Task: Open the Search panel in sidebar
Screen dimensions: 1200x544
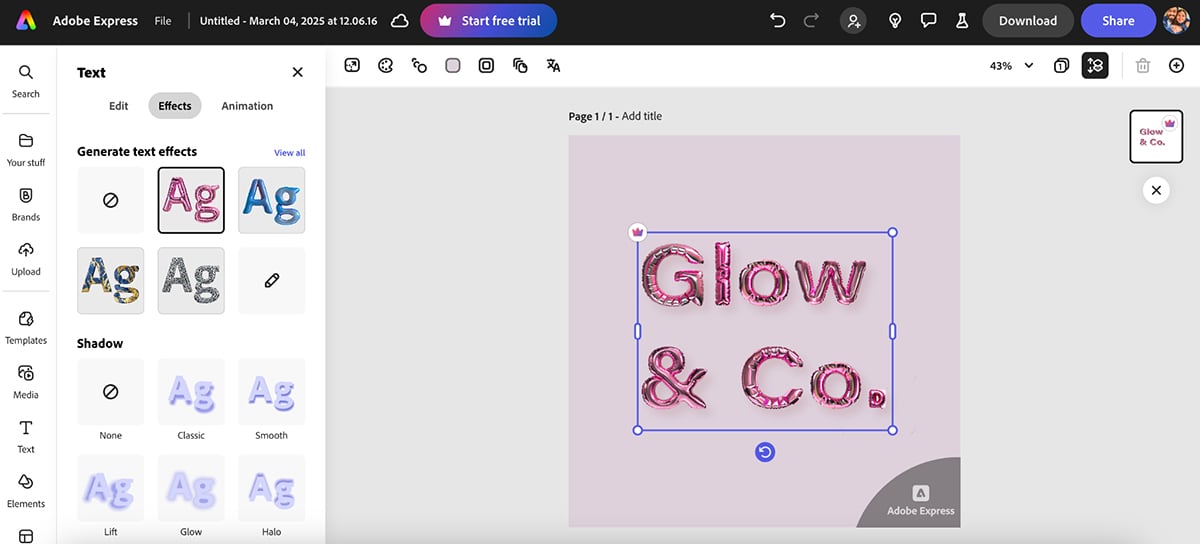Action: (26, 80)
